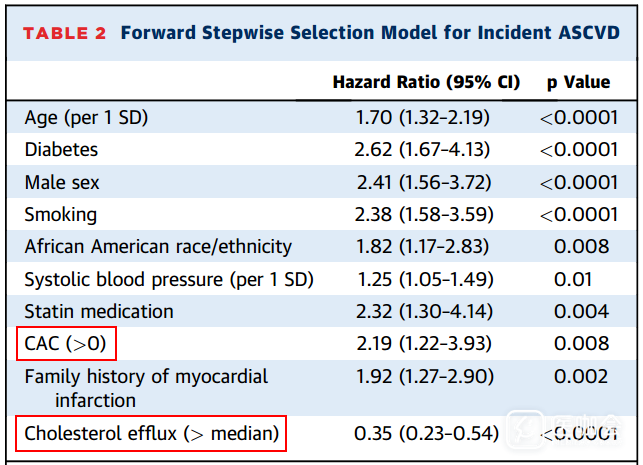
Task: Click the 'Smoking' row label
Action: (61, 214)
